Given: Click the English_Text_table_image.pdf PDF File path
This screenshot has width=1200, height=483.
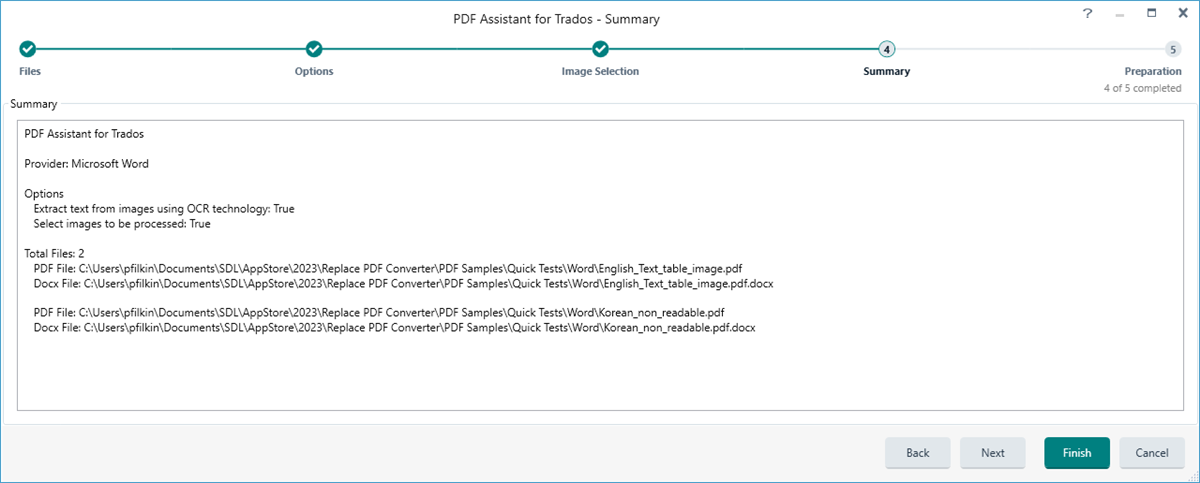Looking at the screenshot, I should 388,269.
